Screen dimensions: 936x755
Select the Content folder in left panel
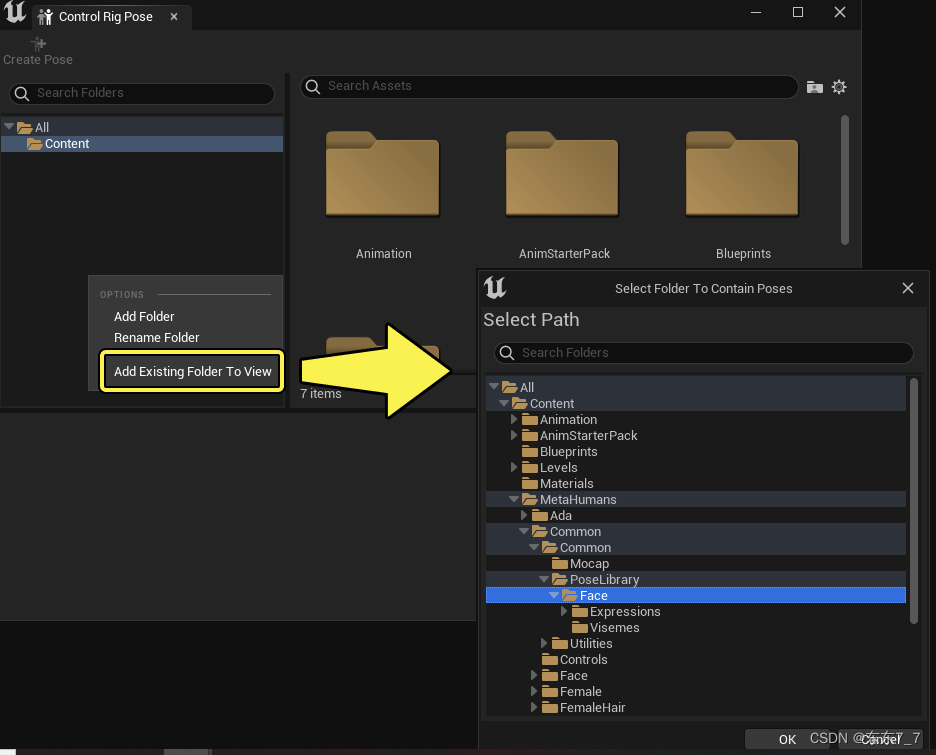coord(142,144)
